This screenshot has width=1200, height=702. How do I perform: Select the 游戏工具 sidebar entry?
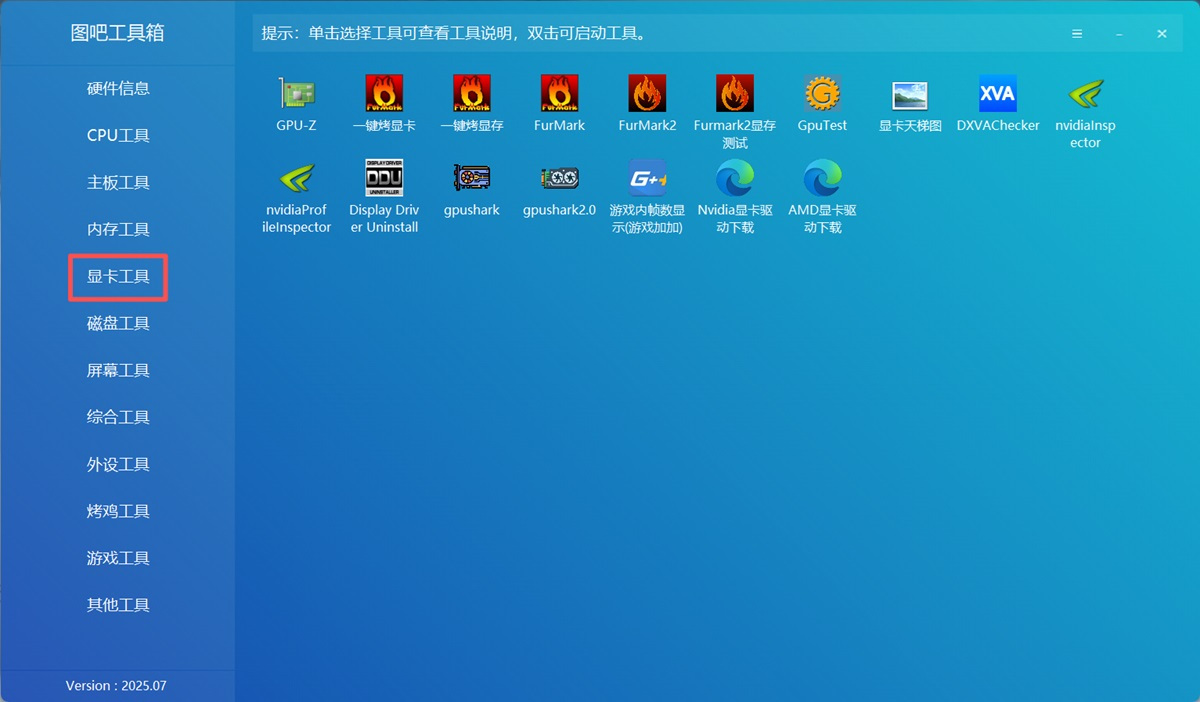click(117, 557)
